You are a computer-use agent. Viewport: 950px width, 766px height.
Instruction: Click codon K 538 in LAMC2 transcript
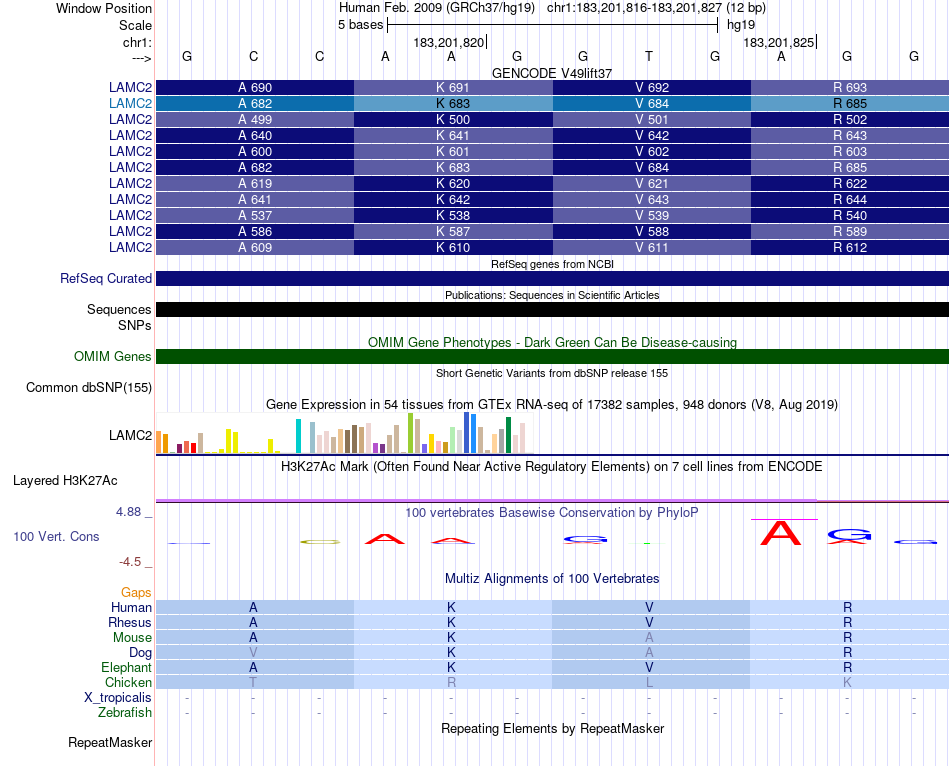[x=453, y=215]
